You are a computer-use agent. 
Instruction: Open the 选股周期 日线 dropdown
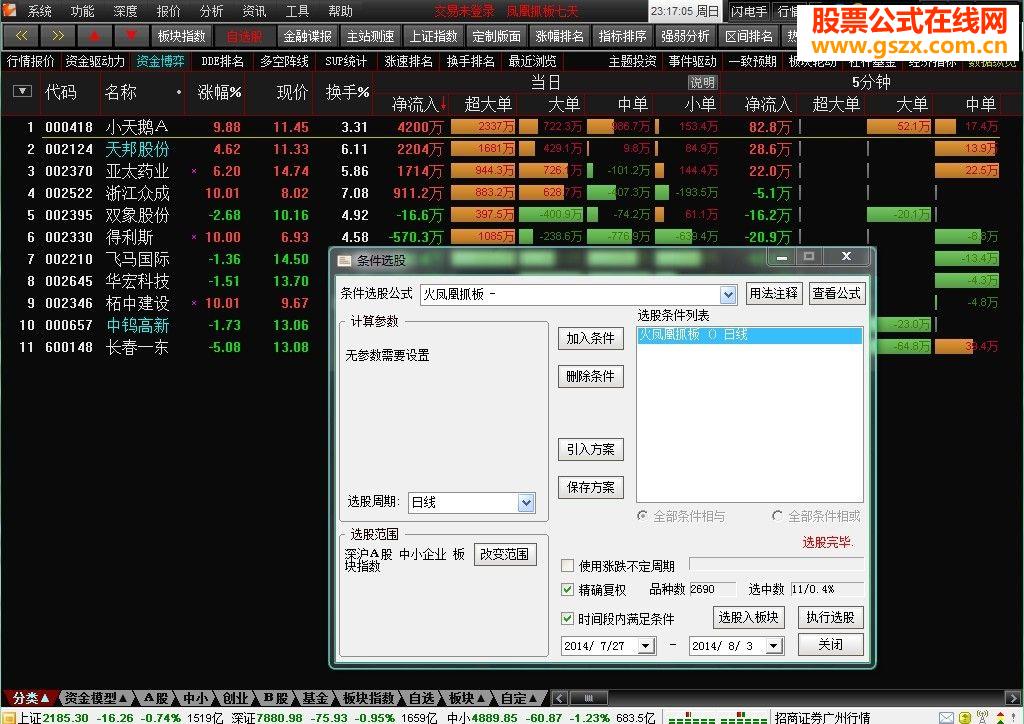coord(526,503)
